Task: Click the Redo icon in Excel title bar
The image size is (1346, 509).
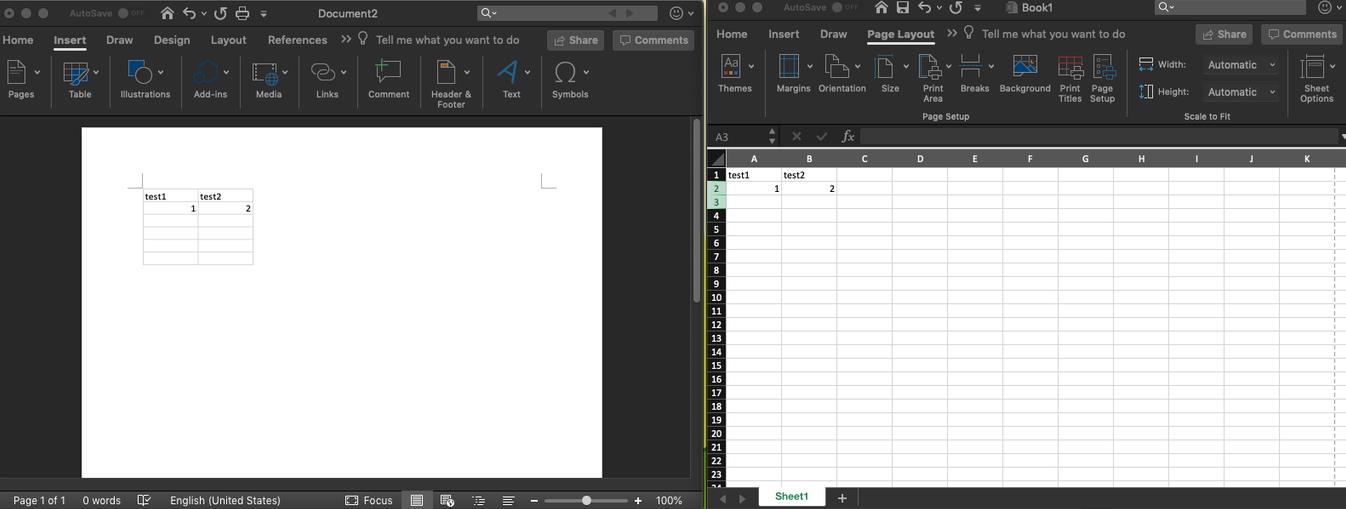Action: tap(955, 8)
